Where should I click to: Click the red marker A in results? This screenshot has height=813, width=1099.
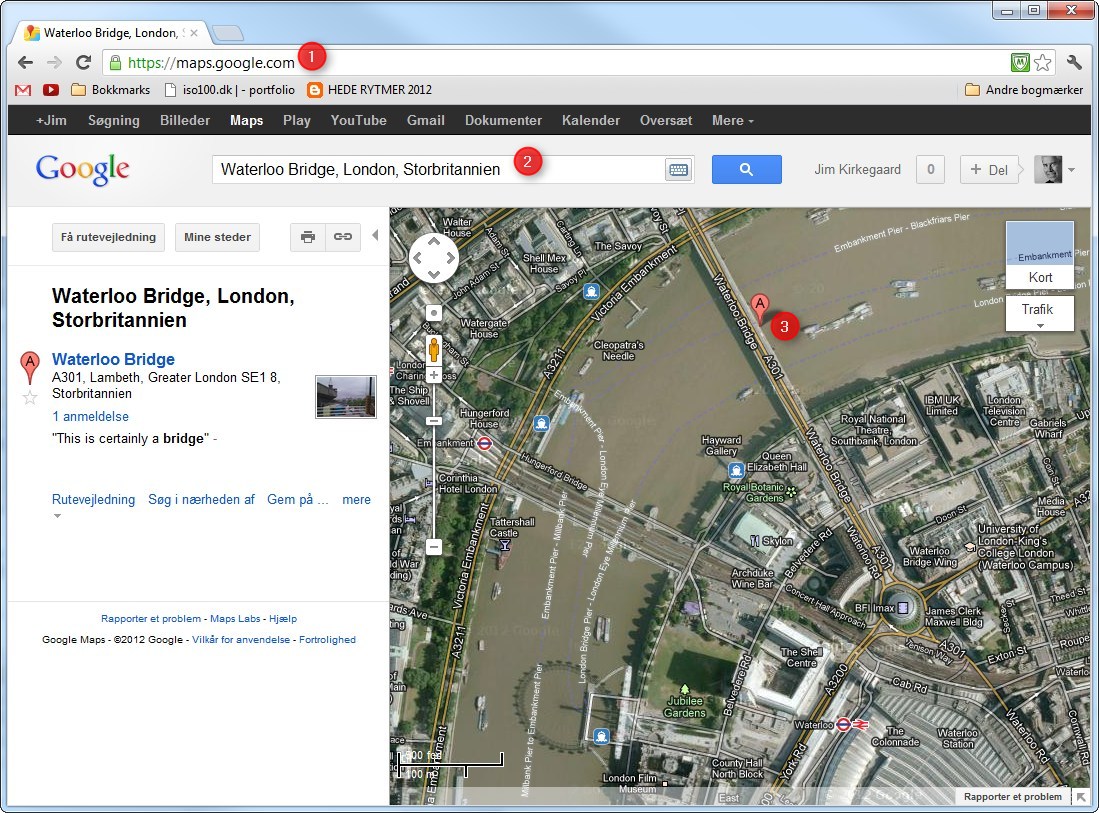29,367
